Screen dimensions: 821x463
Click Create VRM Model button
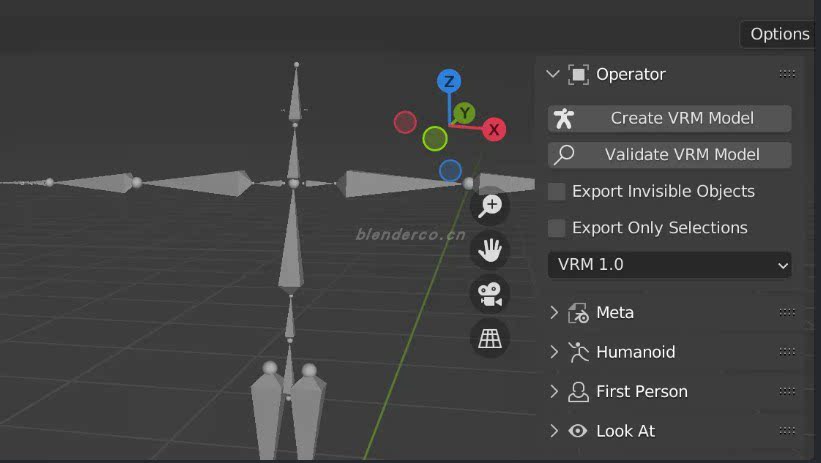point(670,118)
